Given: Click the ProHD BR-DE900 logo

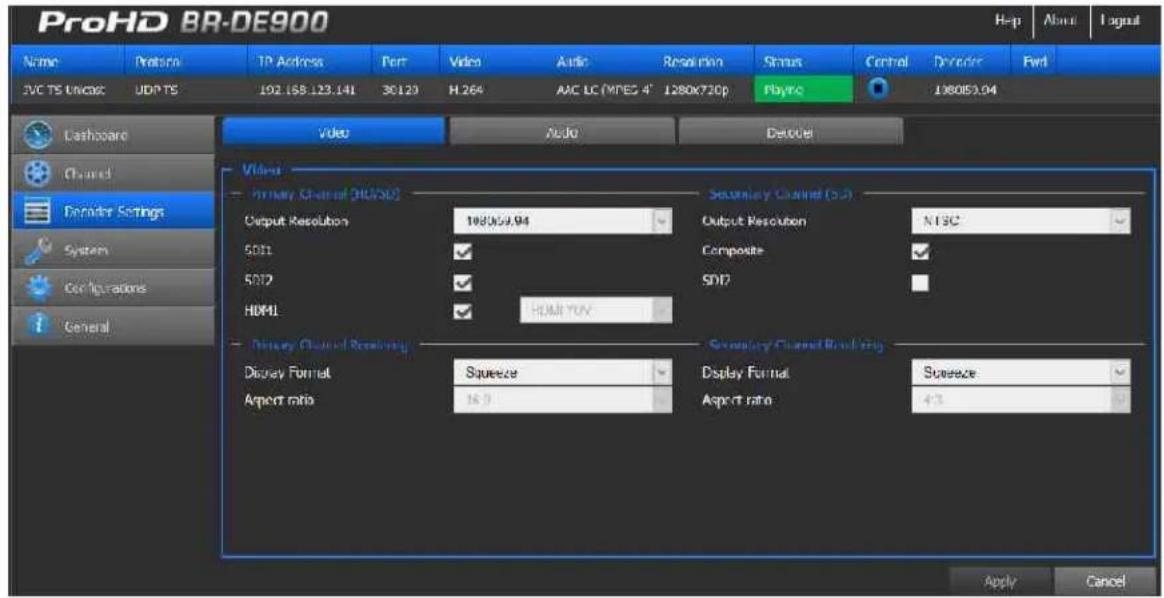Looking at the screenshot, I should click(183, 24).
